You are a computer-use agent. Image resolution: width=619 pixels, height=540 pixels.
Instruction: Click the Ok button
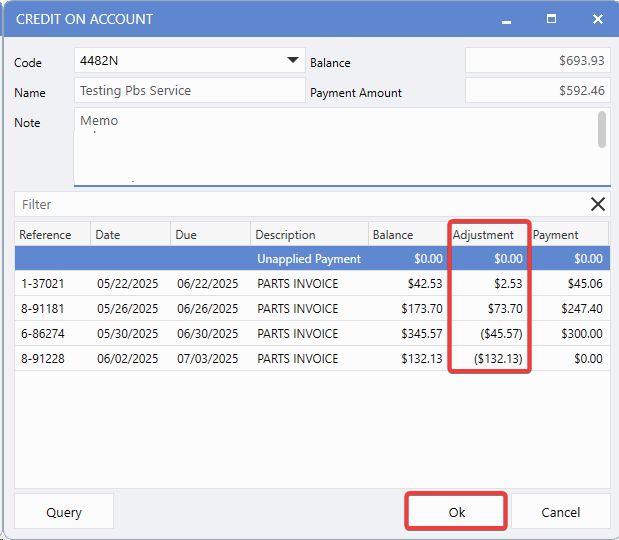tap(456, 511)
